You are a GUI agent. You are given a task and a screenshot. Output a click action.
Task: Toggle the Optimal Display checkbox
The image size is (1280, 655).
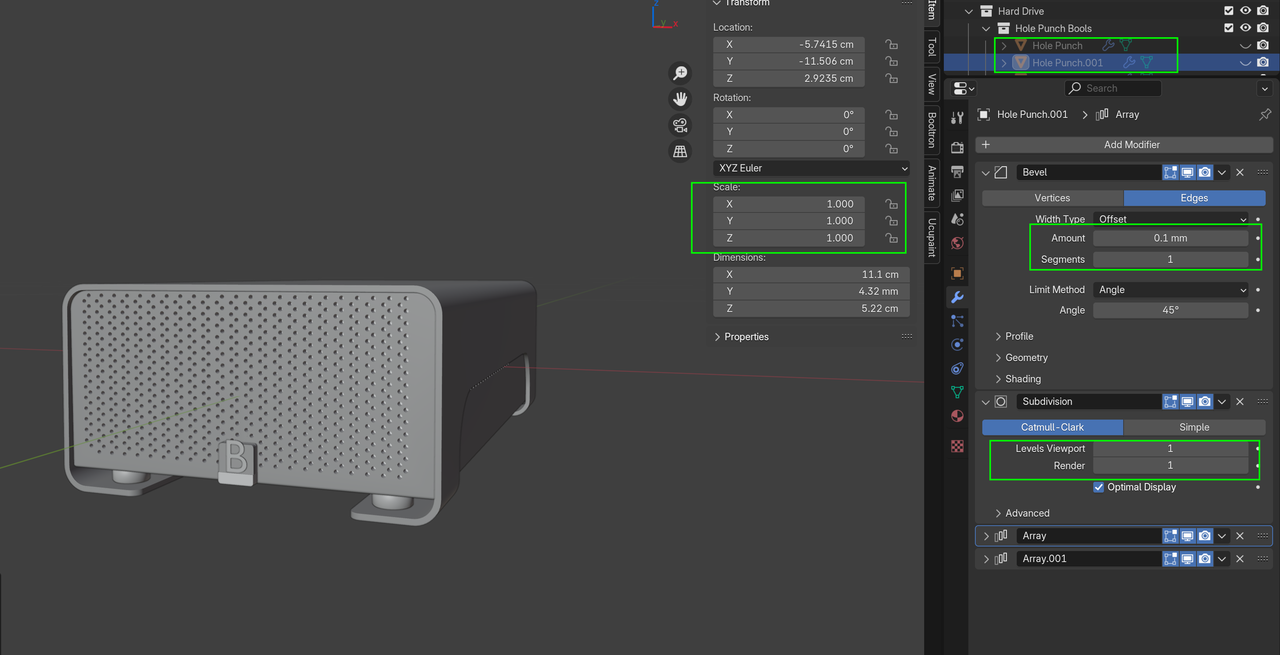pyautogui.click(x=1099, y=487)
